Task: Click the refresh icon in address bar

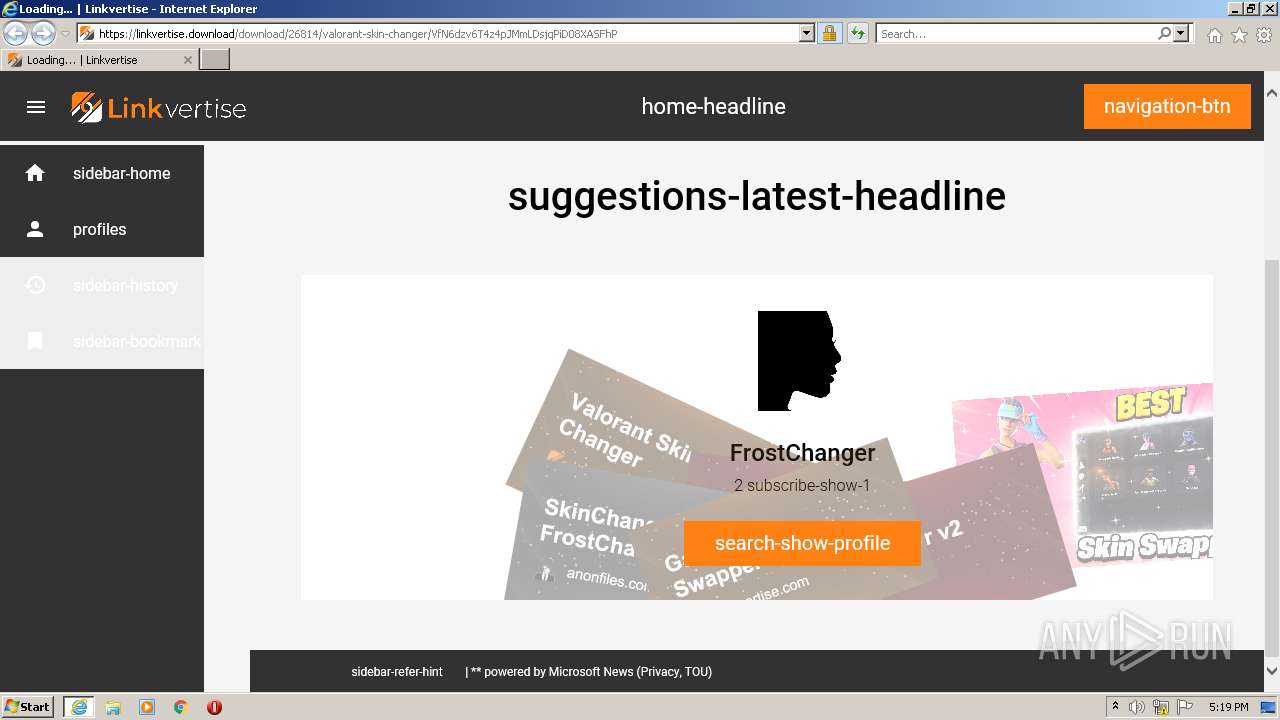Action: pyautogui.click(x=857, y=33)
